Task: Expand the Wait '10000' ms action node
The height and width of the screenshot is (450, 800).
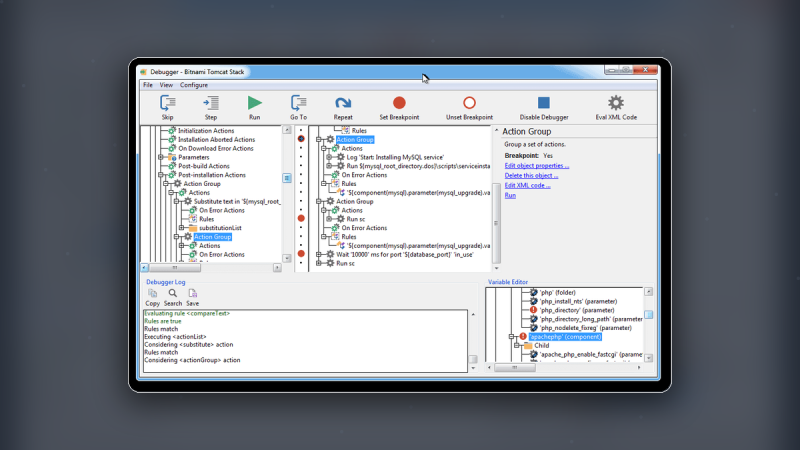Action: pyautogui.click(x=319, y=255)
